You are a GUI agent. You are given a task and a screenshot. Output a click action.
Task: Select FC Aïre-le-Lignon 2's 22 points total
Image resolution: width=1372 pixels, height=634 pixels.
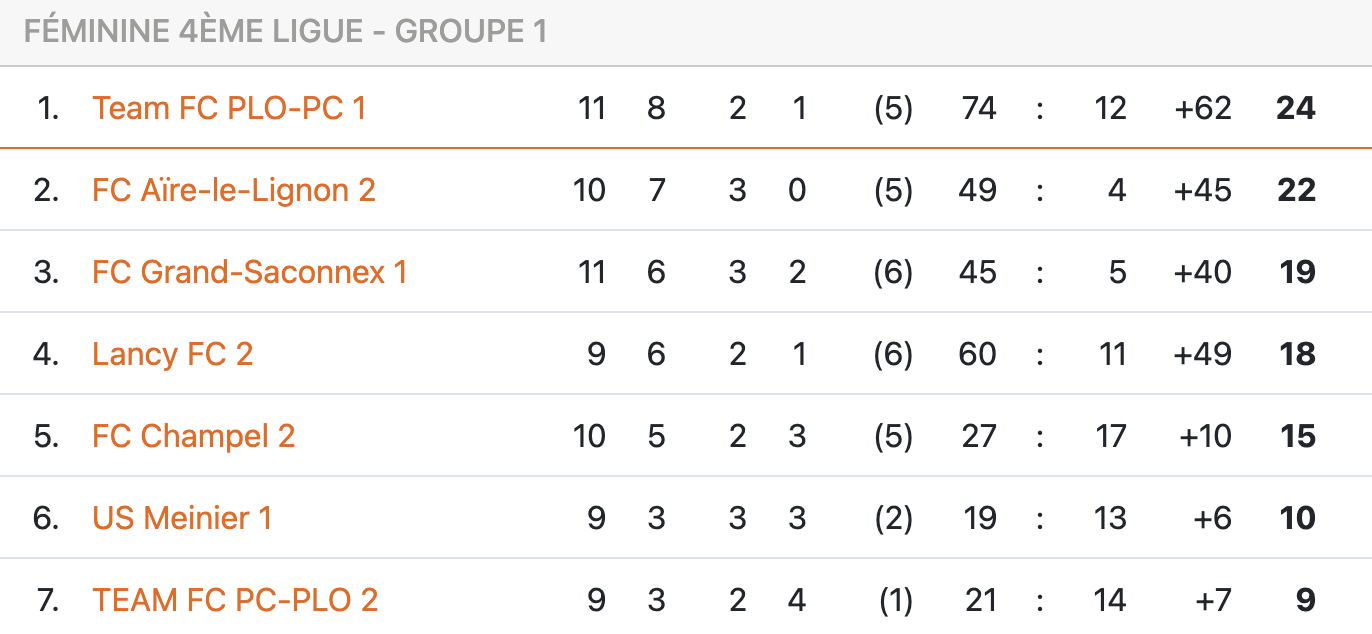pyautogui.click(x=1296, y=190)
